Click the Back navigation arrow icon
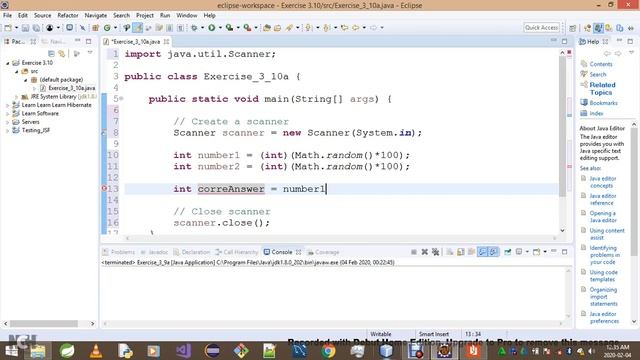 coord(356,28)
